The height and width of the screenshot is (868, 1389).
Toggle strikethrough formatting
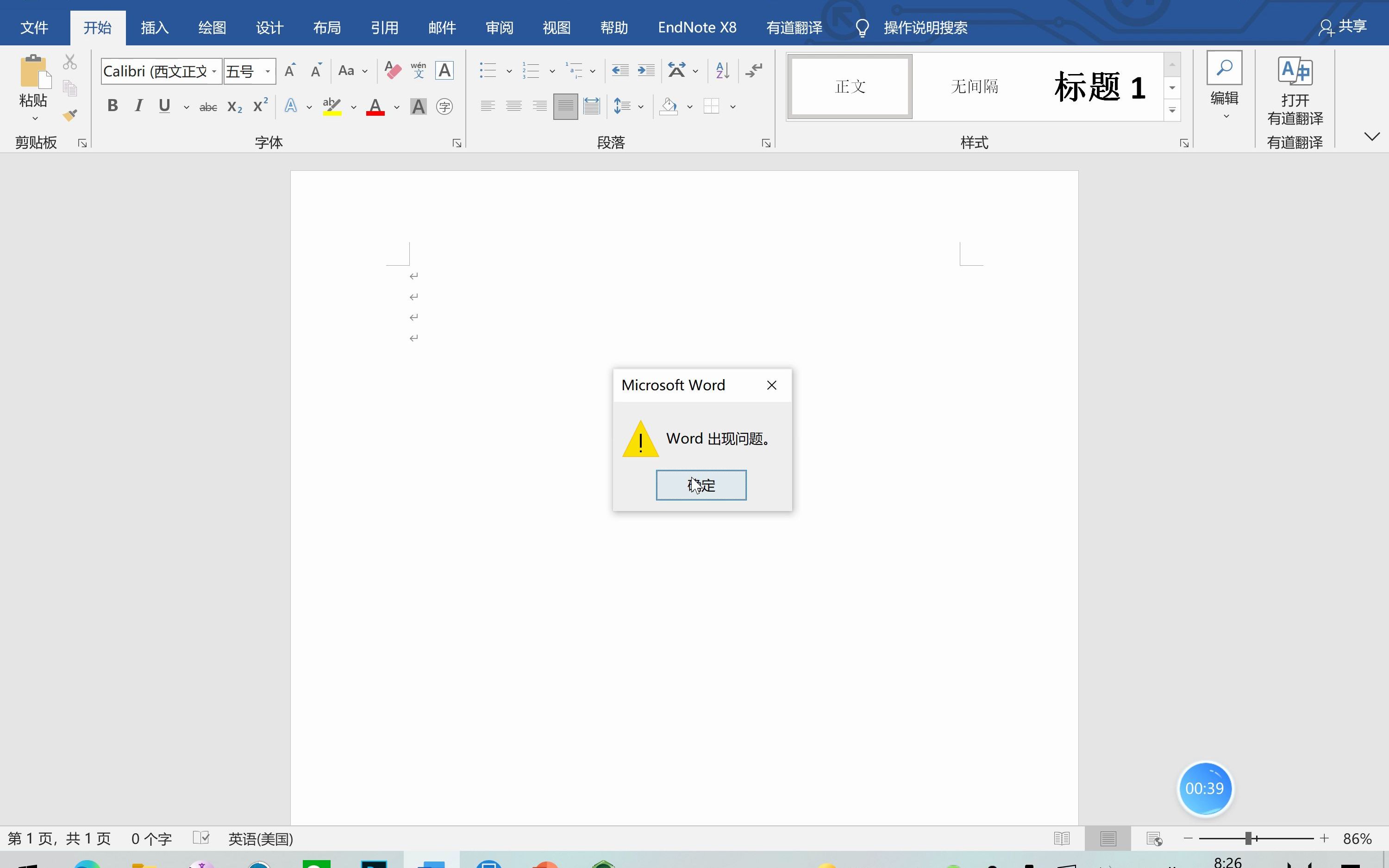click(x=208, y=106)
